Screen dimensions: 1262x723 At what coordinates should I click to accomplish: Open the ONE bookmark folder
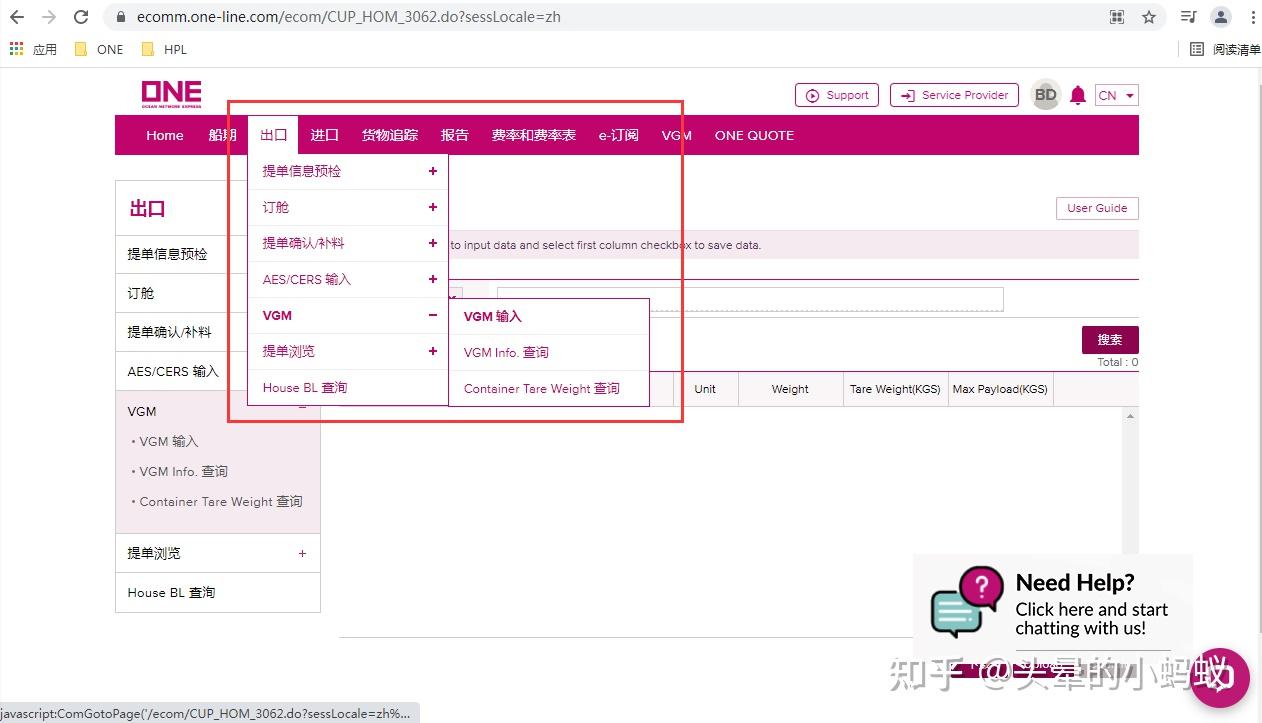(x=100, y=49)
